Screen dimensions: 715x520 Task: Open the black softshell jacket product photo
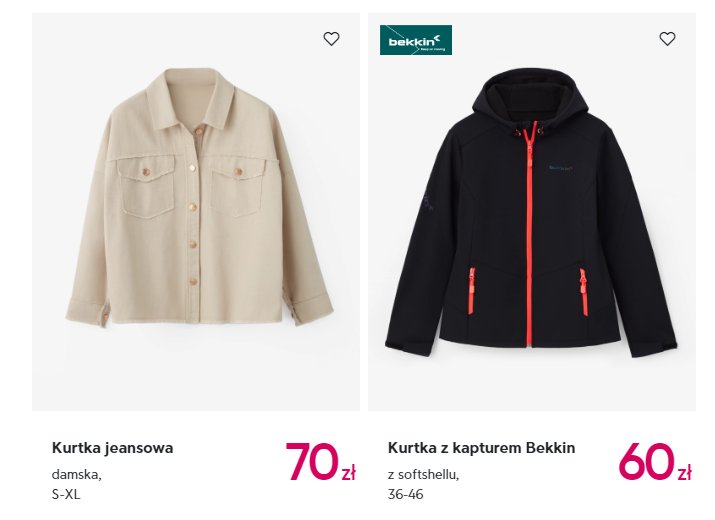[531, 212]
